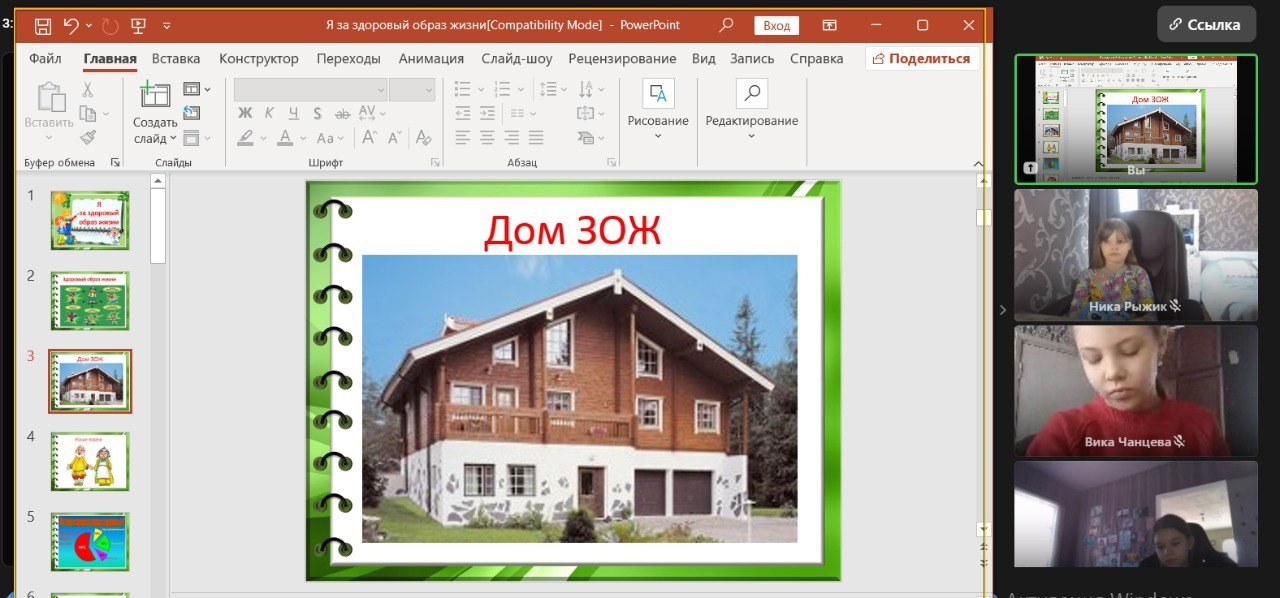Click the Ссылка link button
The image size is (1280, 598).
click(1206, 25)
